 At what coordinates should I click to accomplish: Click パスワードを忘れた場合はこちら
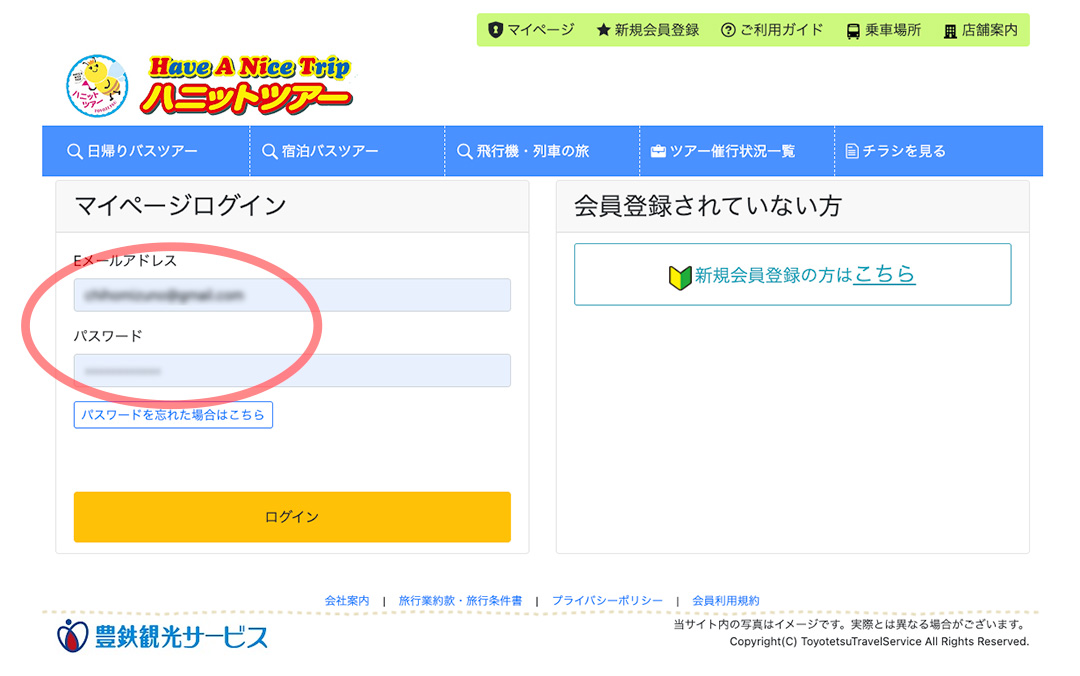(172, 415)
